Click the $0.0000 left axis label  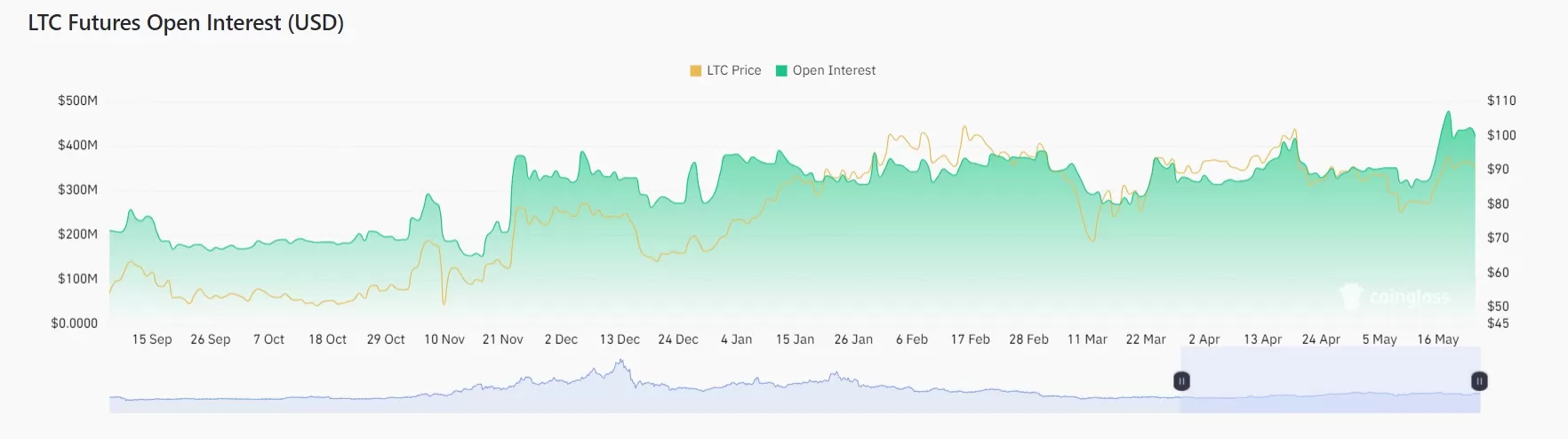click(x=74, y=323)
